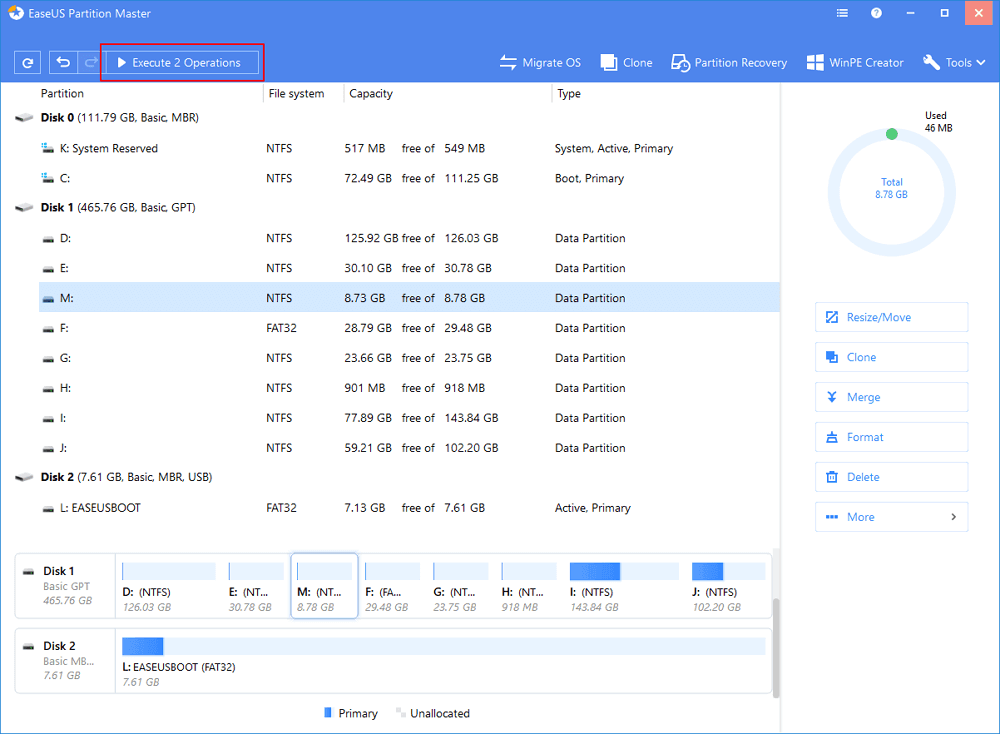Viewport: 1000px width, 734px height.
Task: Select the H: partition row
Action: pos(409,388)
